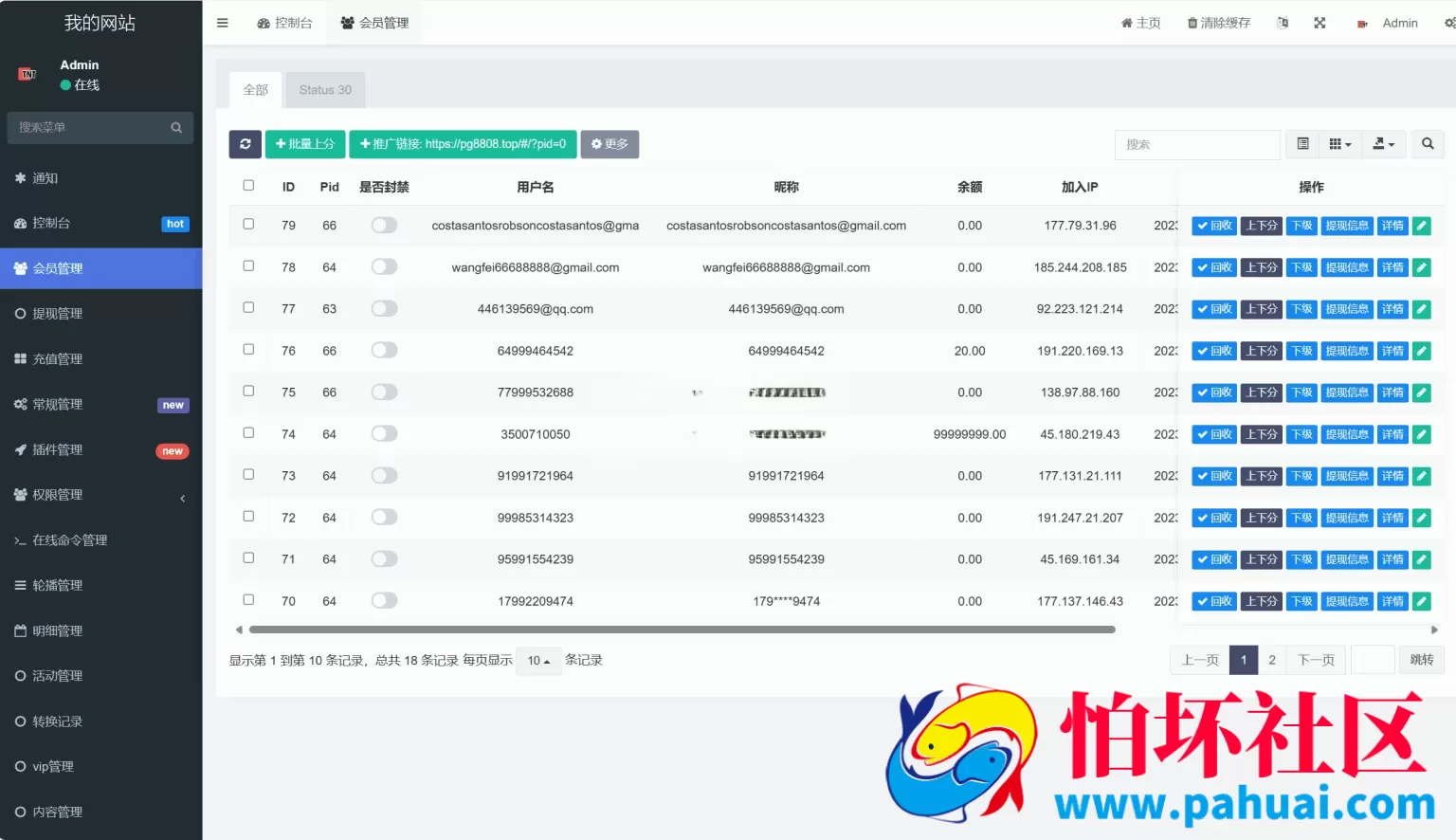Open 插件管理 in the sidebar
The image size is (1456, 840).
100,450
